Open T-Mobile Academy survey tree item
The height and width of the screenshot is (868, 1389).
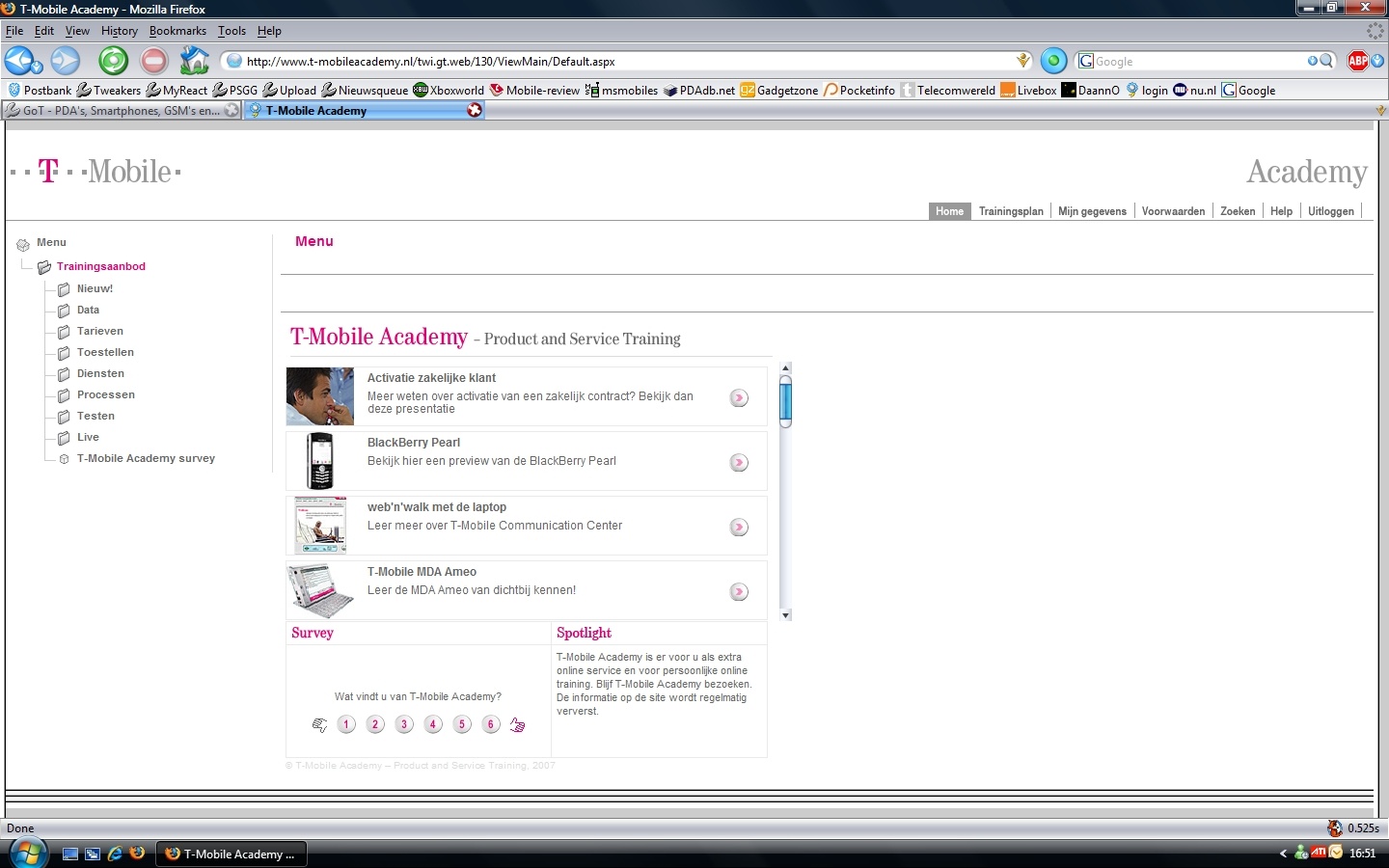tap(146, 458)
